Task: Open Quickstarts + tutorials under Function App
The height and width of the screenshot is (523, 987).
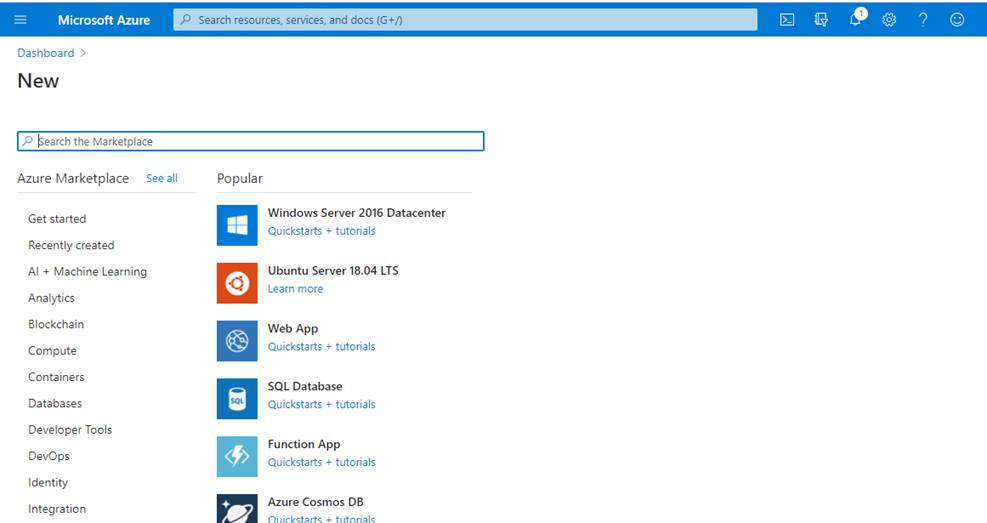Action: point(321,463)
